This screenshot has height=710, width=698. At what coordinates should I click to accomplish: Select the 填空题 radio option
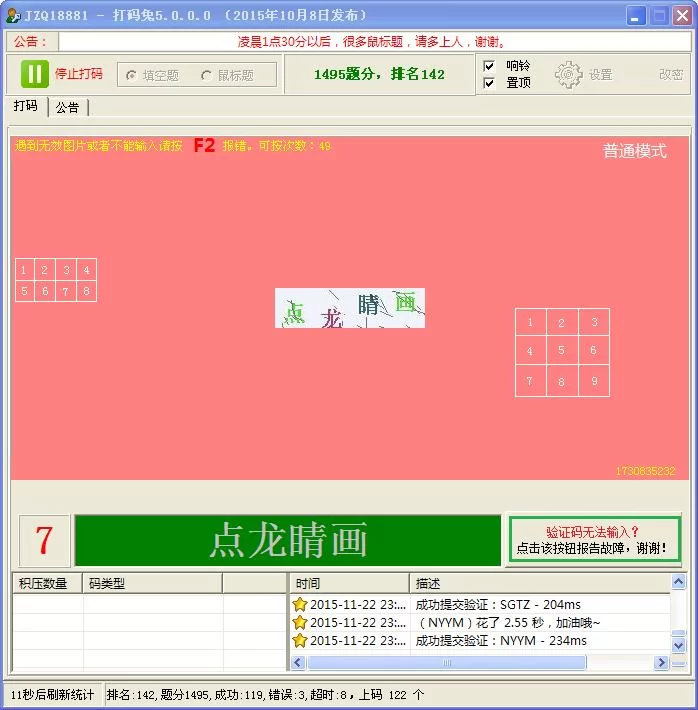pos(131,75)
